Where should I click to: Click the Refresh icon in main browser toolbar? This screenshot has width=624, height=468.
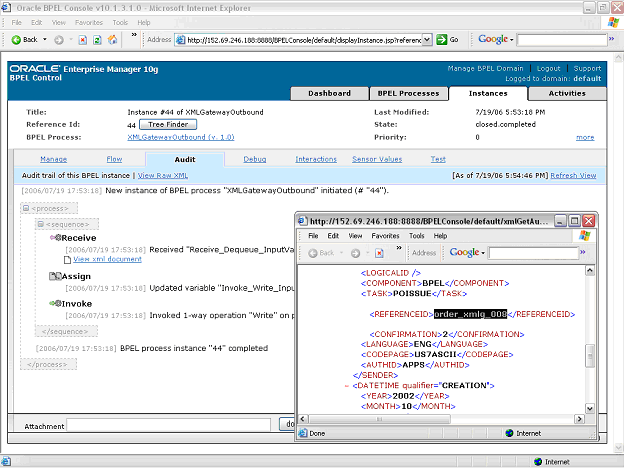click(x=97, y=40)
